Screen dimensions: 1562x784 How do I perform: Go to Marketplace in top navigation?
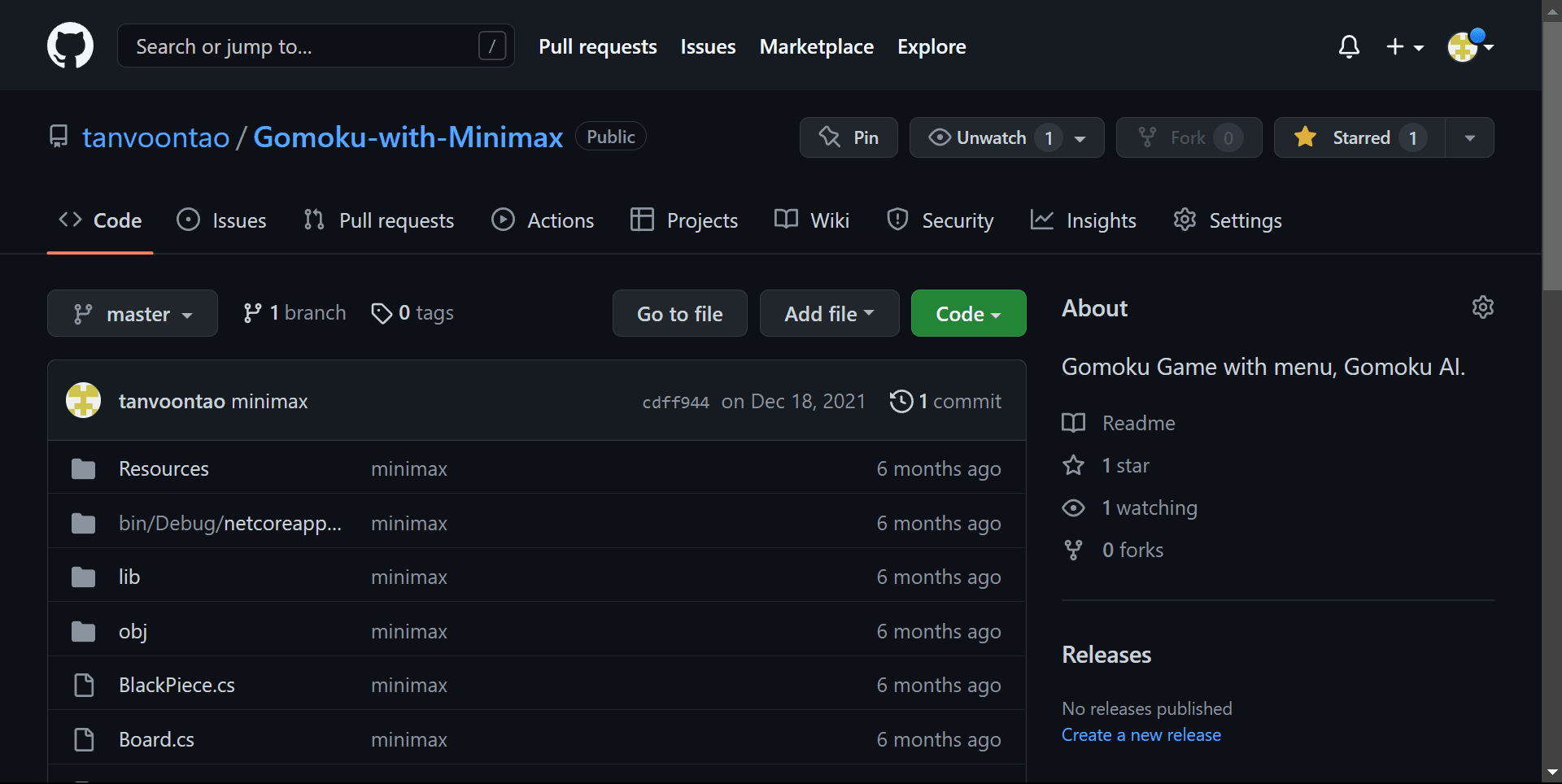(x=817, y=46)
